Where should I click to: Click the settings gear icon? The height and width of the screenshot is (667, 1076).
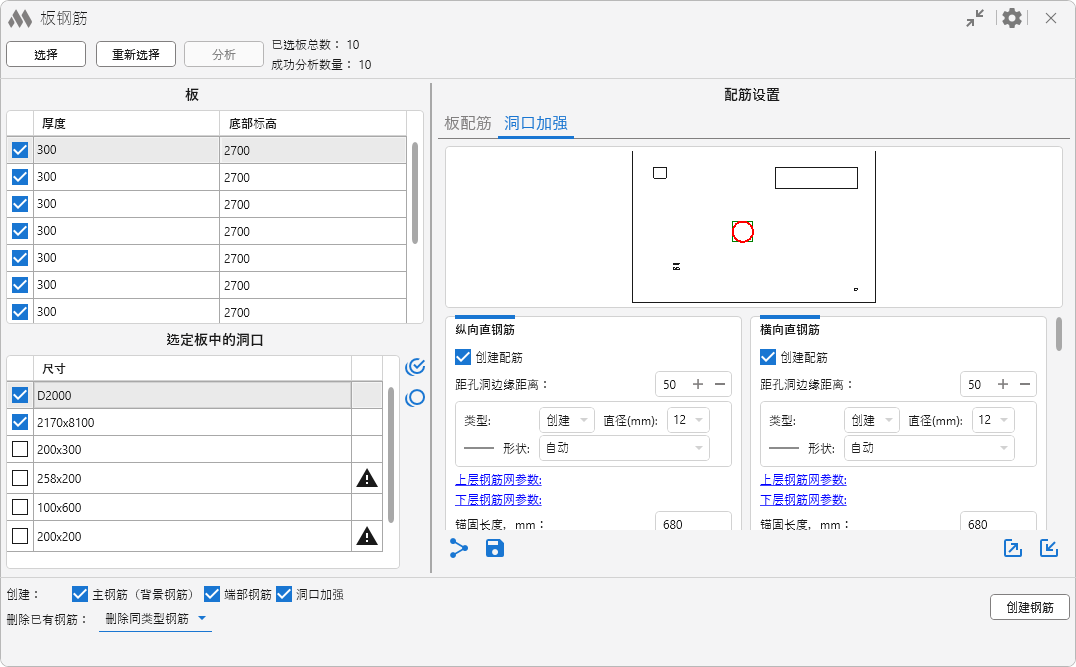coord(1012,18)
